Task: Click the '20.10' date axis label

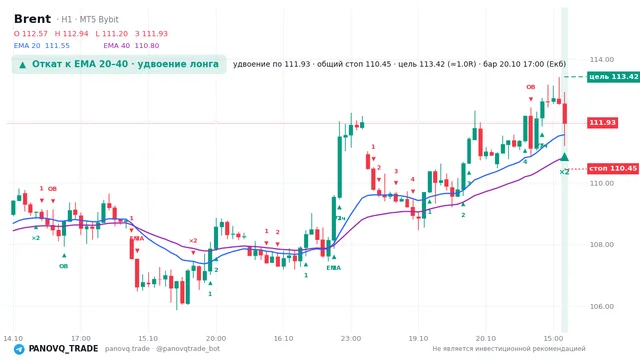Action: (x=486, y=339)
